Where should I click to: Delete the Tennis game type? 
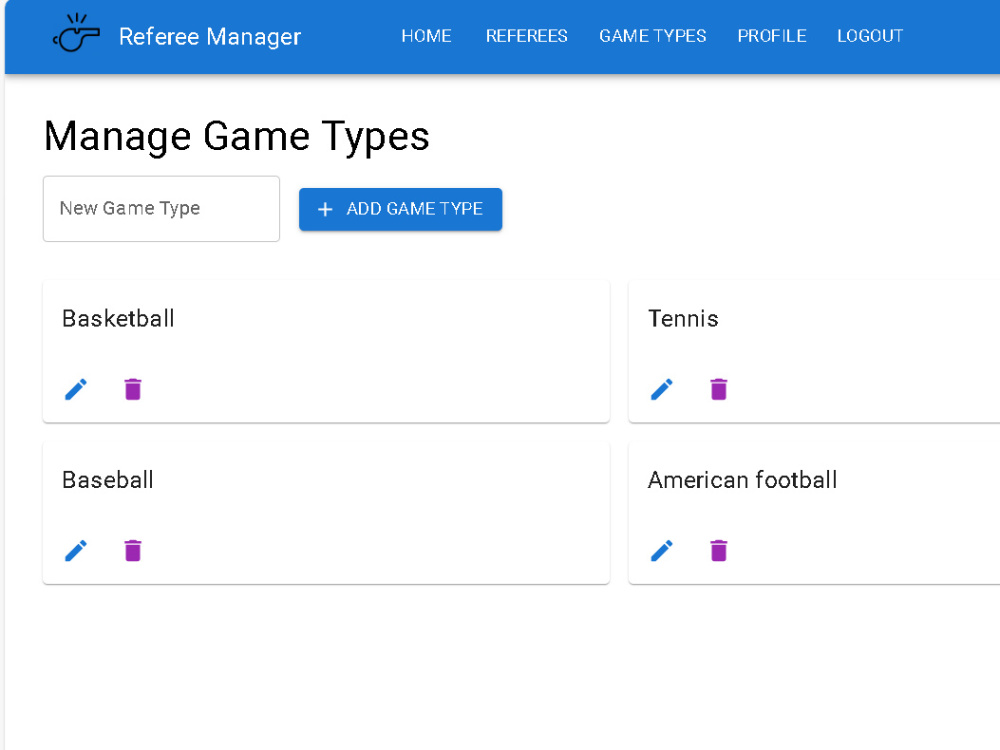[719, 389]
